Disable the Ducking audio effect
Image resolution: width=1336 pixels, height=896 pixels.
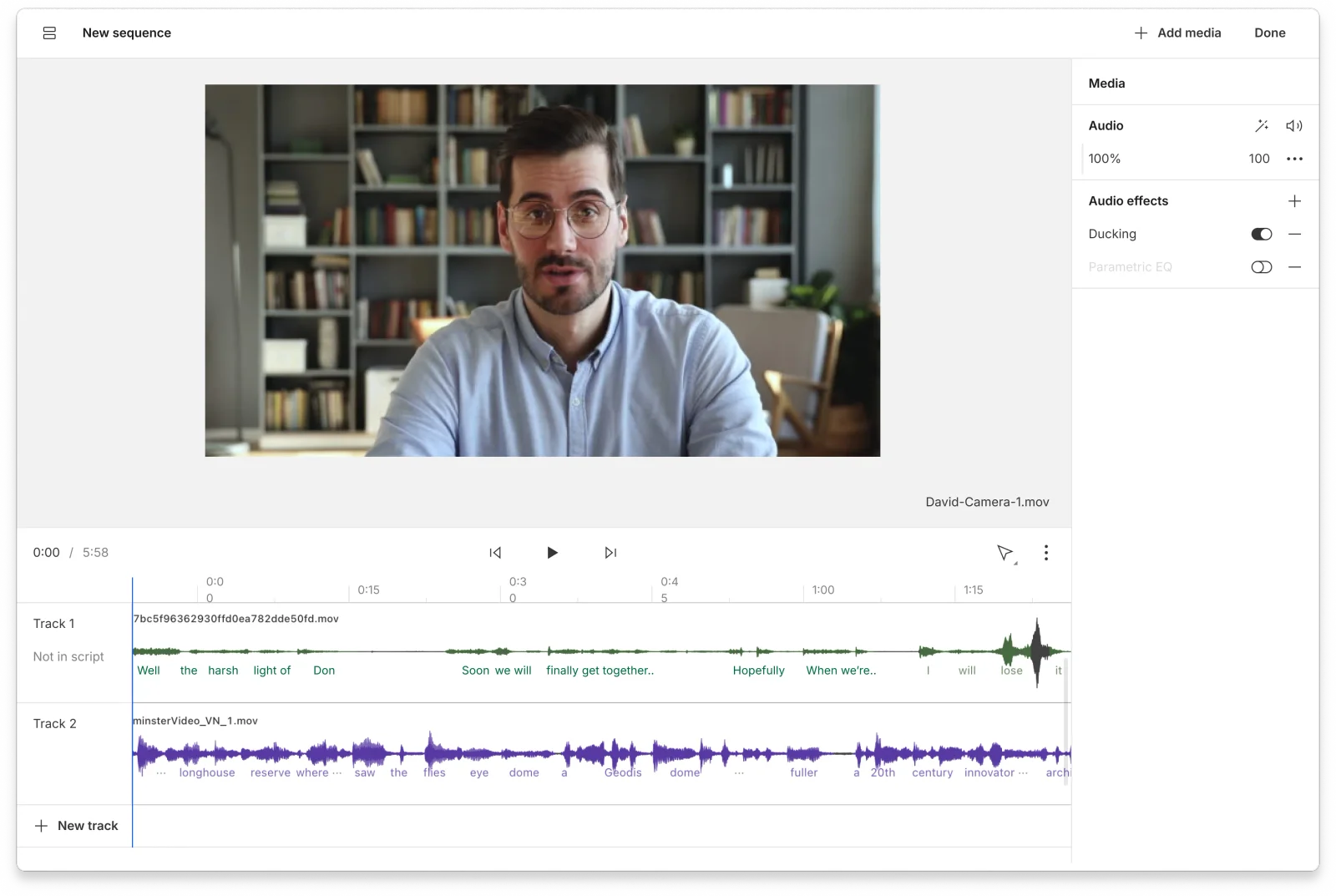coord(1261,234)
